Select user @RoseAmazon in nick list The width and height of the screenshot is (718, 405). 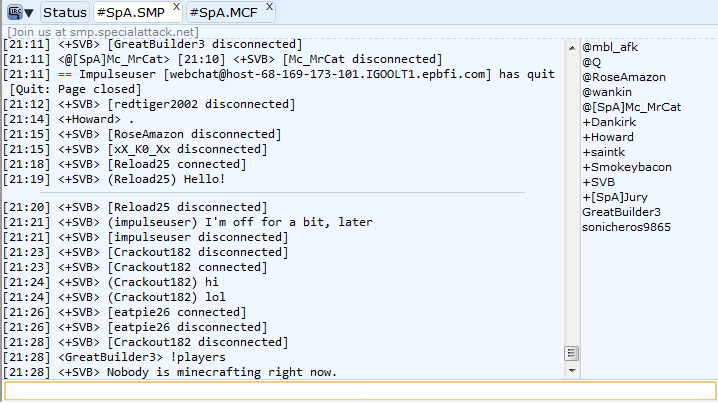tap(624, 77)
